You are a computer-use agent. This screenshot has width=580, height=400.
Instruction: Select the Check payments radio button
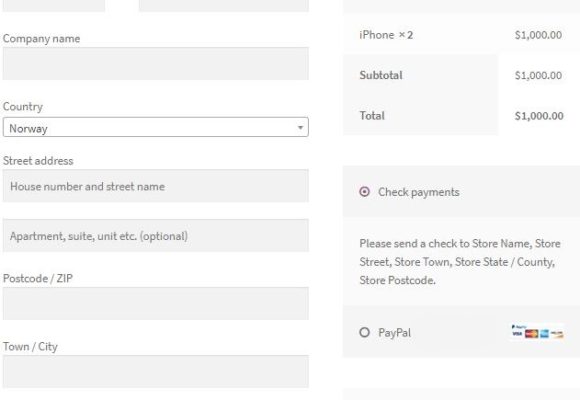coord(364,192)
